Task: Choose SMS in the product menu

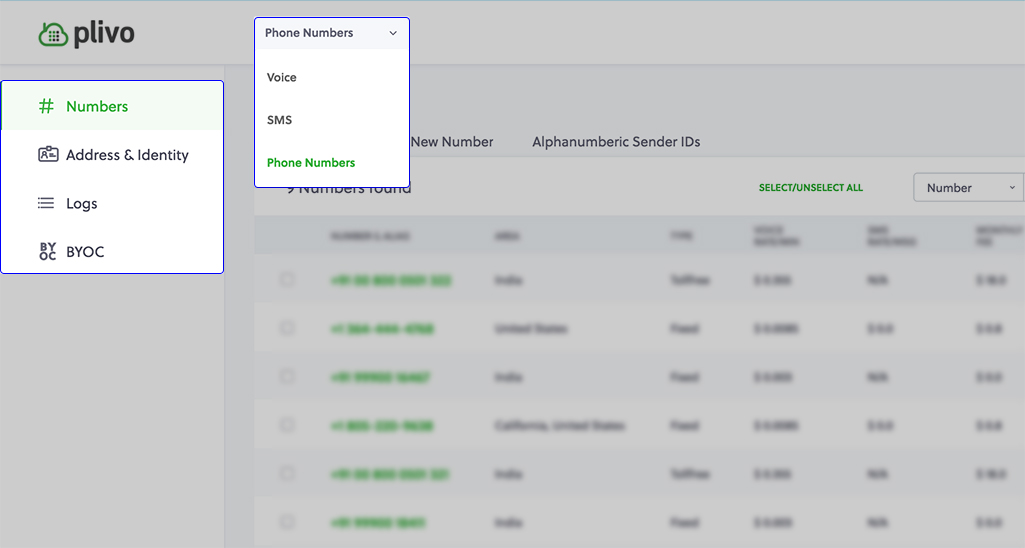Action: click(280, 120)
